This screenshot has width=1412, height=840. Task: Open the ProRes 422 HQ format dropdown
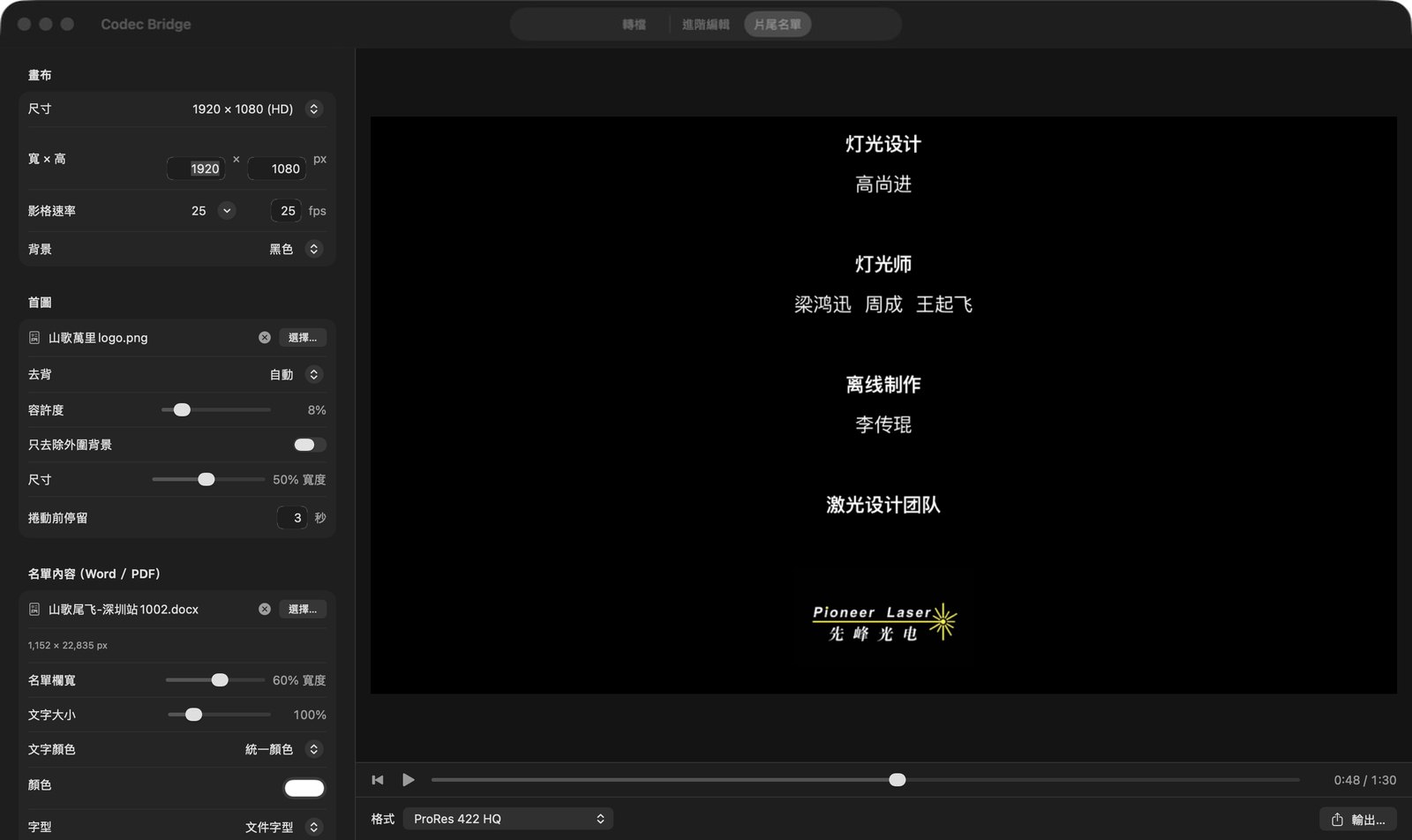pyautogui.click(x=508, y=820)
